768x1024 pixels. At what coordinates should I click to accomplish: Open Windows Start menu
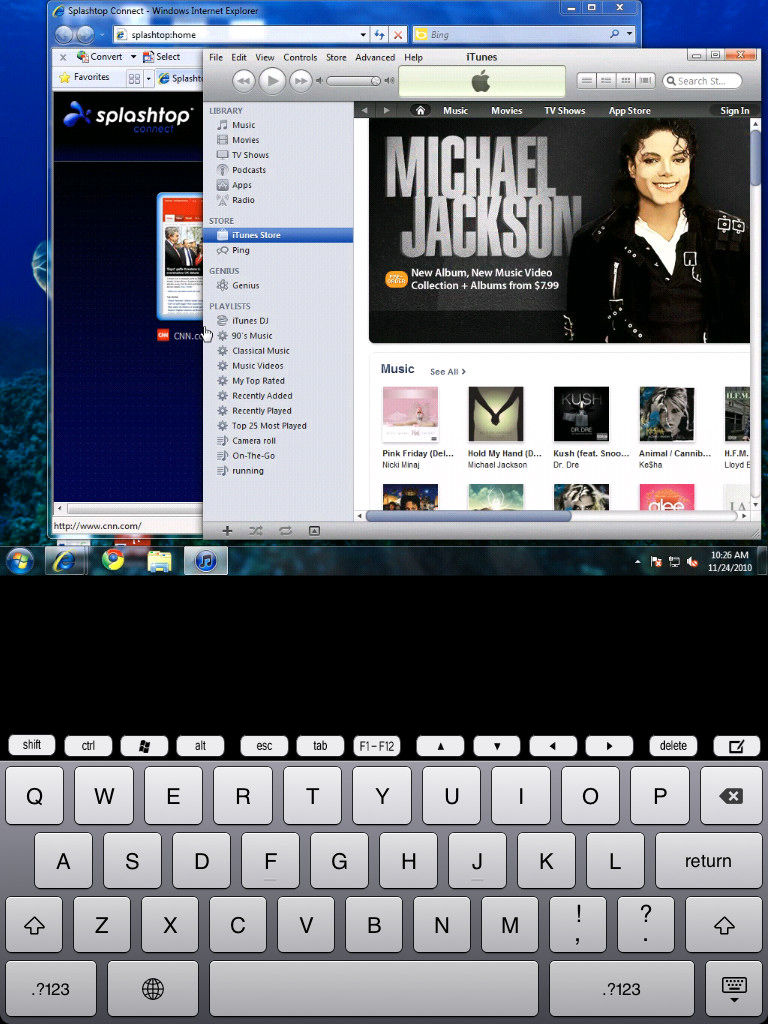(x=20, y=560)
